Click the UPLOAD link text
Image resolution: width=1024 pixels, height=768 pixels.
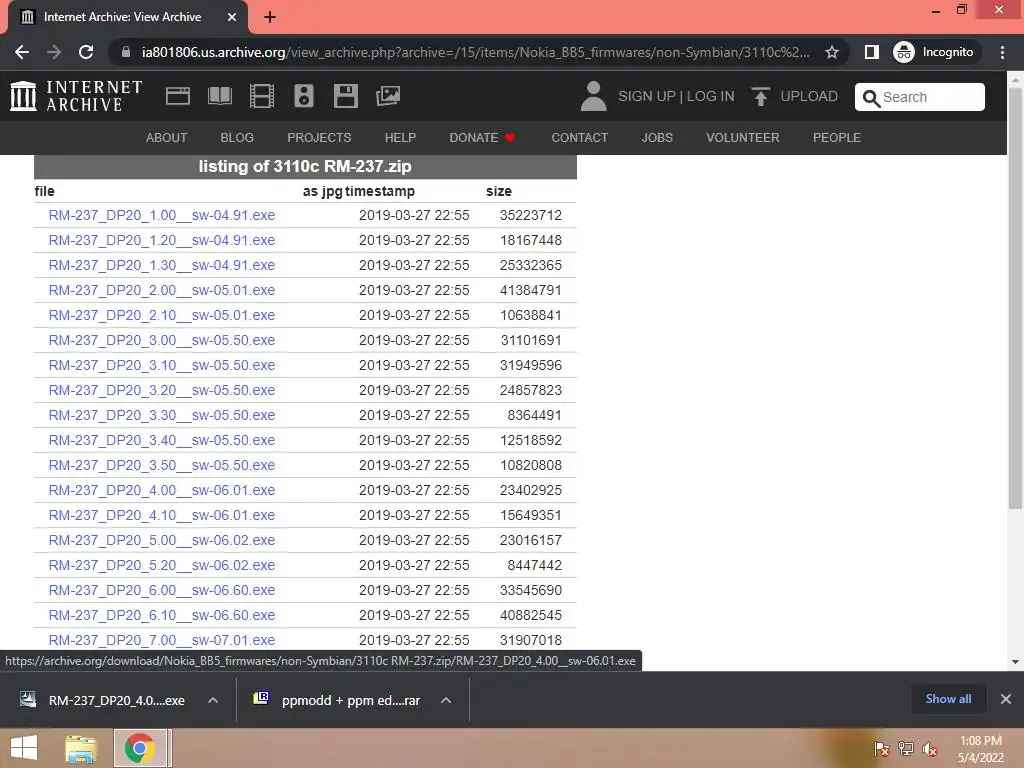809,97
